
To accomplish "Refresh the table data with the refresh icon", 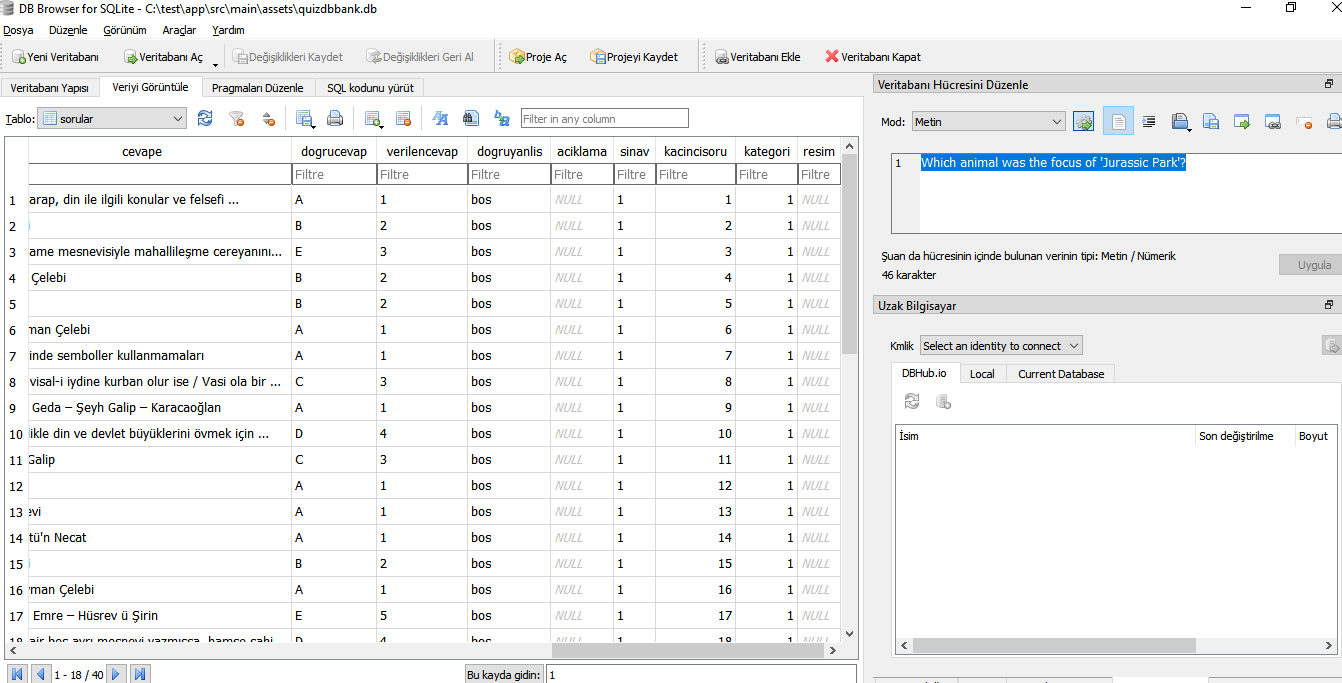I will coord(205,118).
